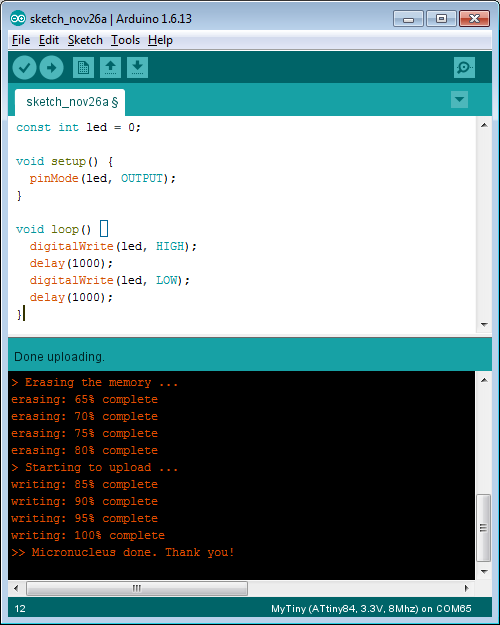500x625 pixels.
Task: Click console horizontal scroll right arrow
Action: (467, 588)
